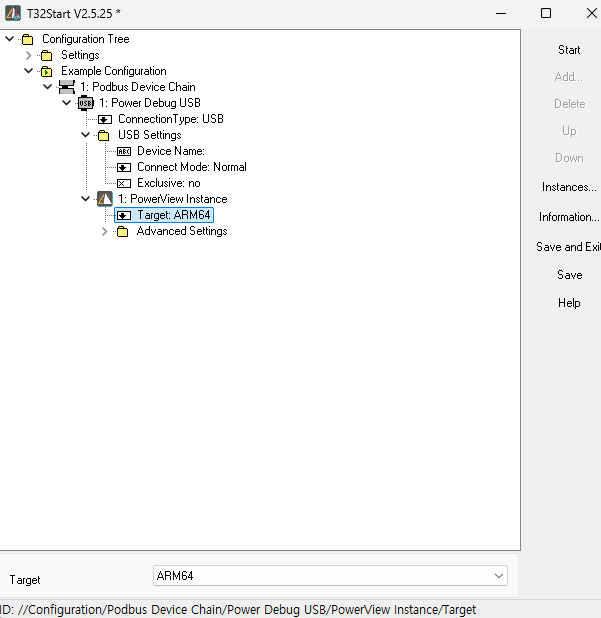Collapse the USB Settings node
Screen dimensions: 601x618
pyautogui.click(x=86, y=135)
